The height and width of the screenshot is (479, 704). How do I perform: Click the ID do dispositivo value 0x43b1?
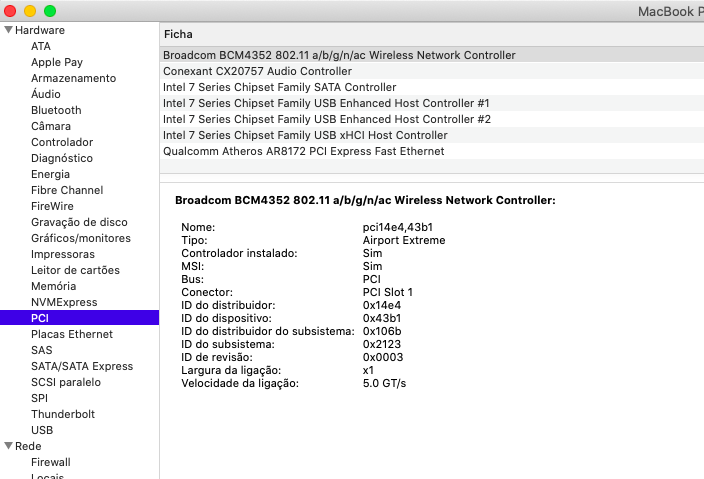382,318
